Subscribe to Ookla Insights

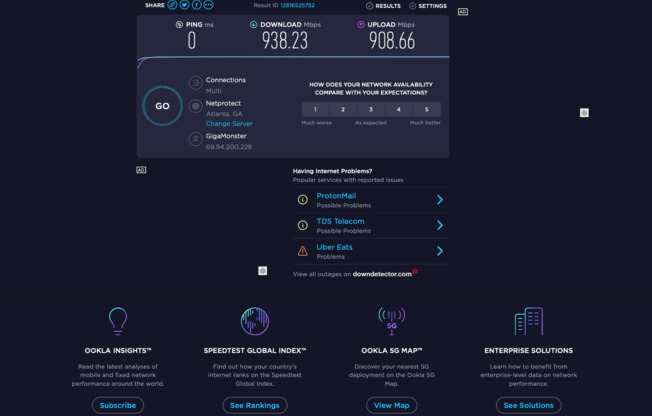click(118, 405)
